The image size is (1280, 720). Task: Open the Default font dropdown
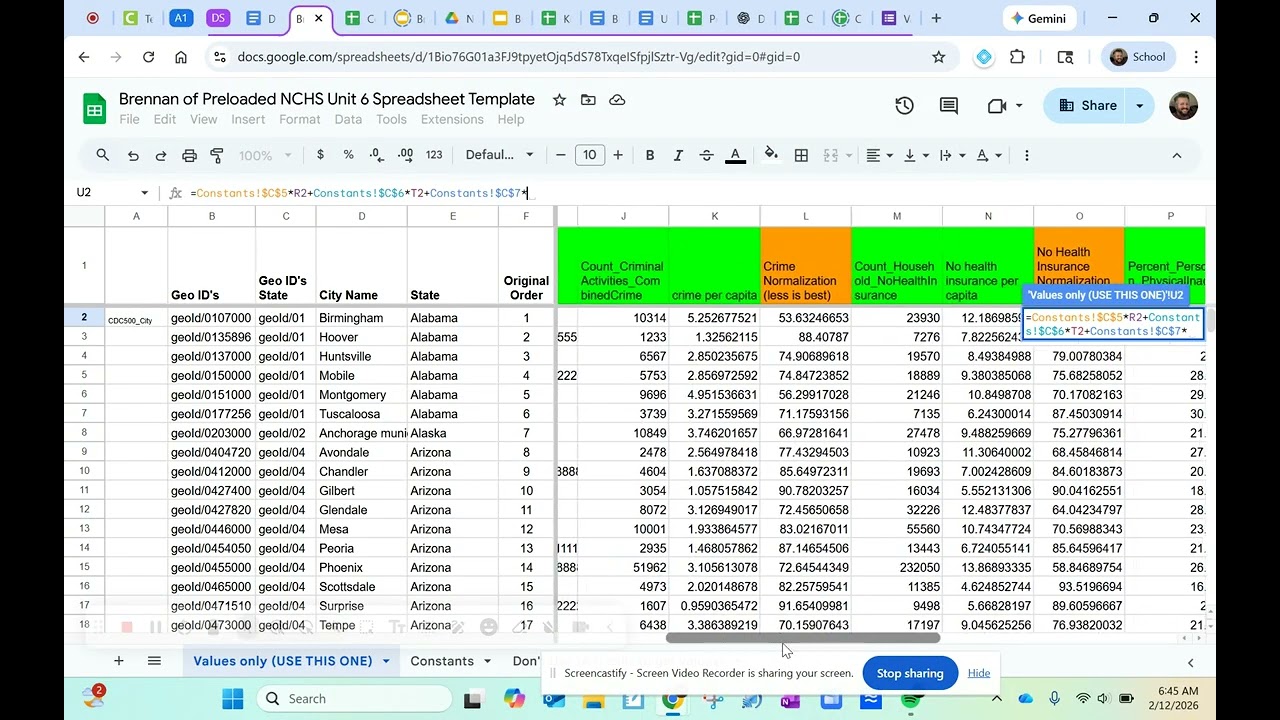499,155
